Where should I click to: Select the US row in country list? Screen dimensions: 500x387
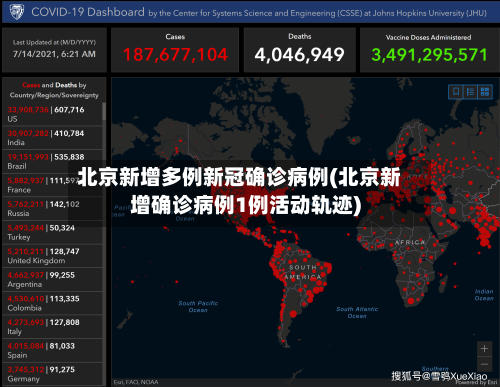click(x=53, y=114)
